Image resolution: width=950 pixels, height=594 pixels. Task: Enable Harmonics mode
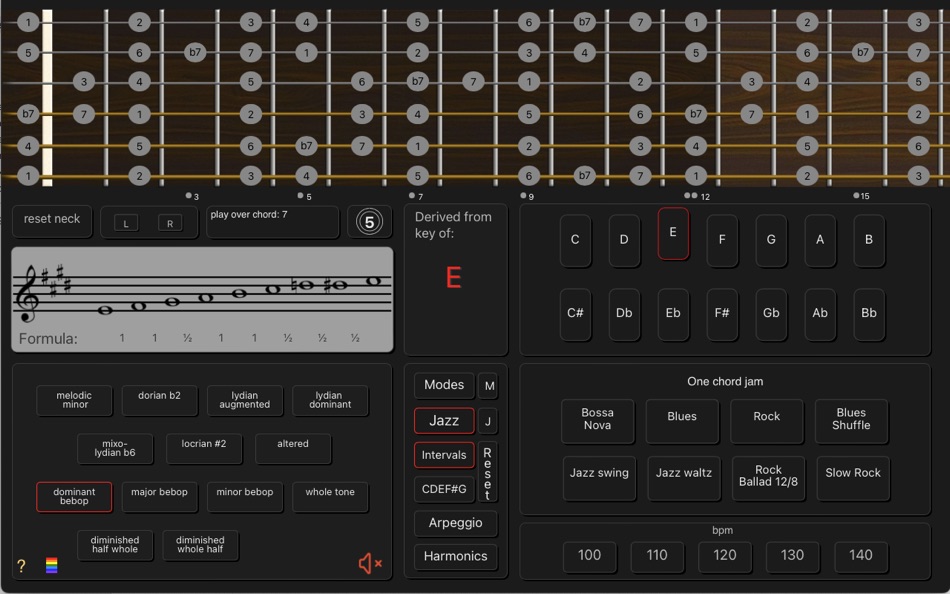tap(456, 556)
